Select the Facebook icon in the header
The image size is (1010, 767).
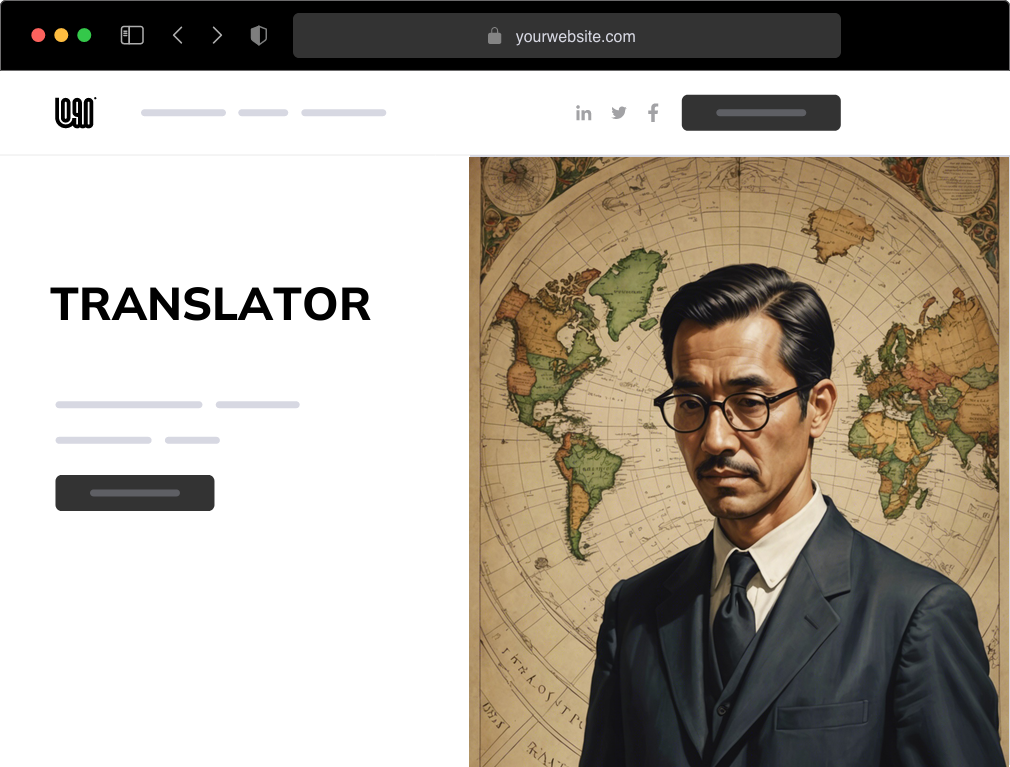click(653, 113)
